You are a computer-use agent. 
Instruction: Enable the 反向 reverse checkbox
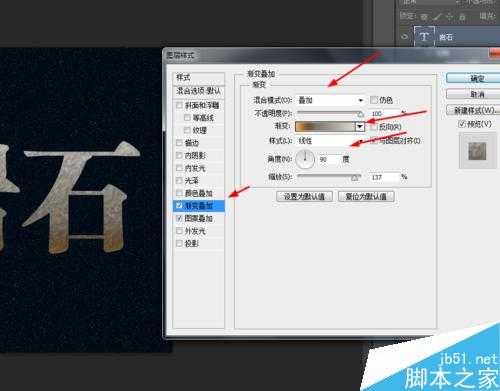[x=374, y=127]
